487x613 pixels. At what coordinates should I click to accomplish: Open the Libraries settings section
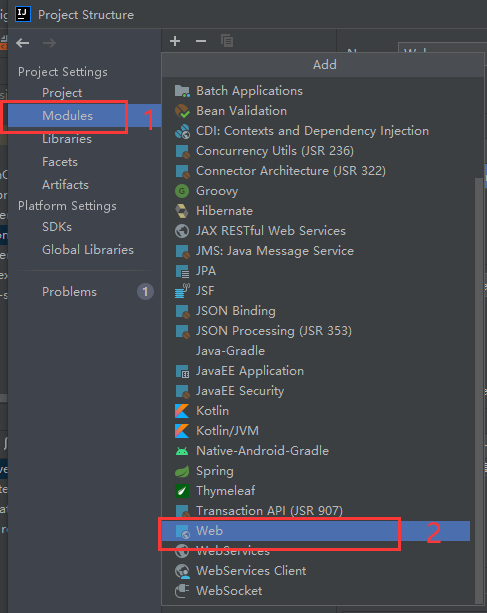point(67,139)
